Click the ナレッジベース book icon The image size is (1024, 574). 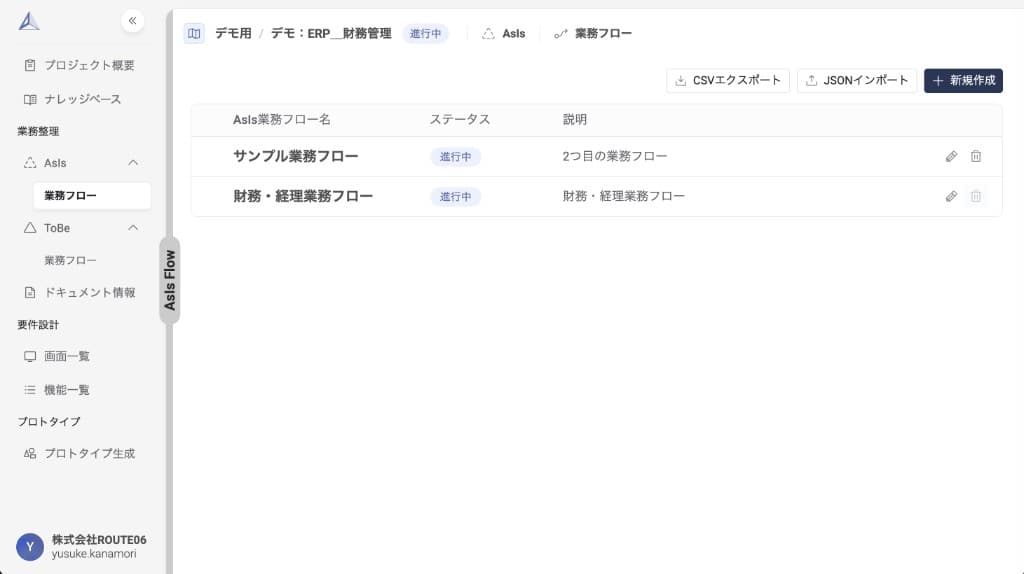tap(30, 99)
